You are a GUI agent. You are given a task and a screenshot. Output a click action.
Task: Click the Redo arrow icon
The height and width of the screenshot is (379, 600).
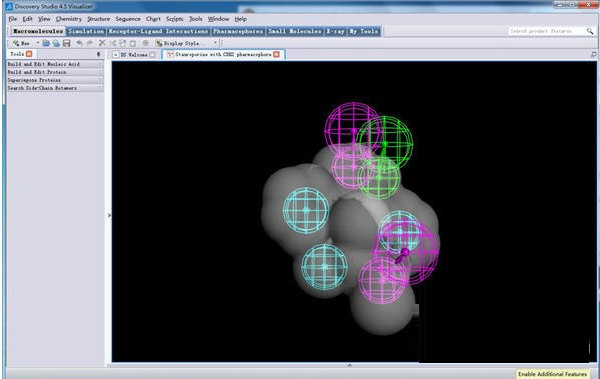coord(90,43)
